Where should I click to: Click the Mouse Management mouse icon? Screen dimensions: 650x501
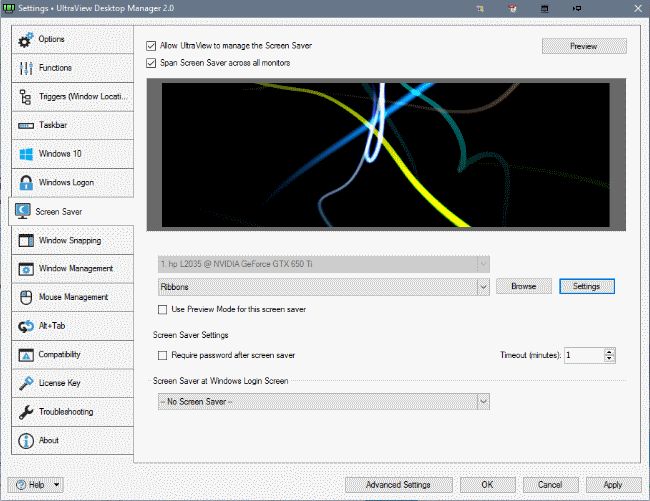(26, 297)
